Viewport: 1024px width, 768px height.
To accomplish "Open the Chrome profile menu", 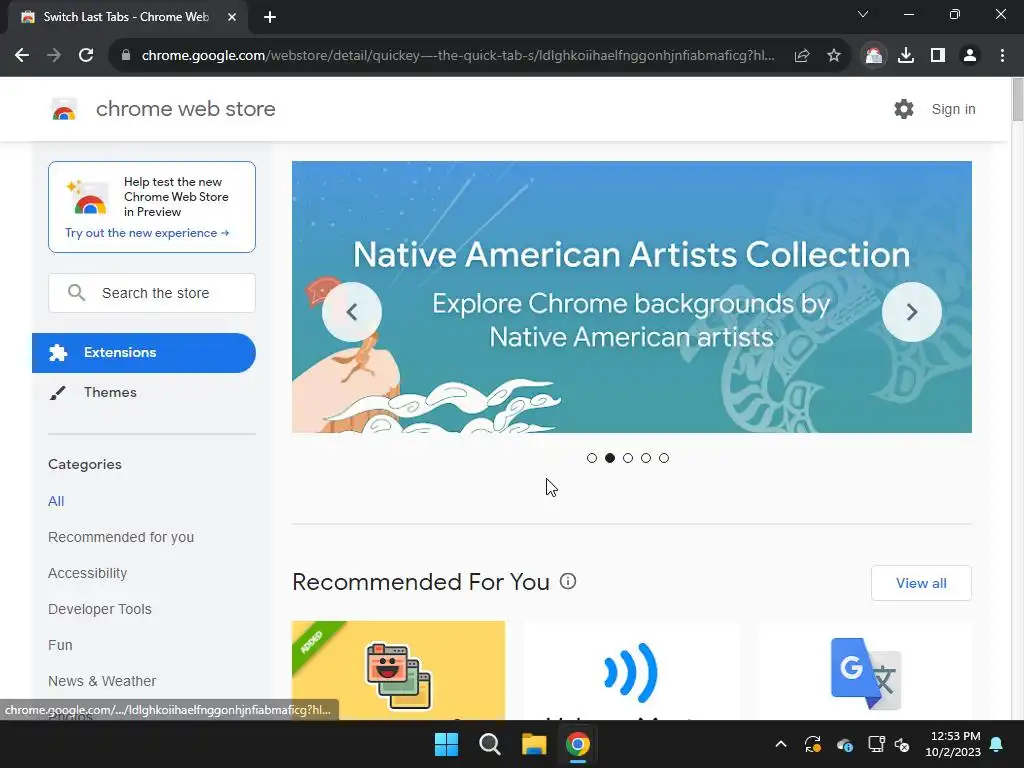I will [x=970, y=56].
